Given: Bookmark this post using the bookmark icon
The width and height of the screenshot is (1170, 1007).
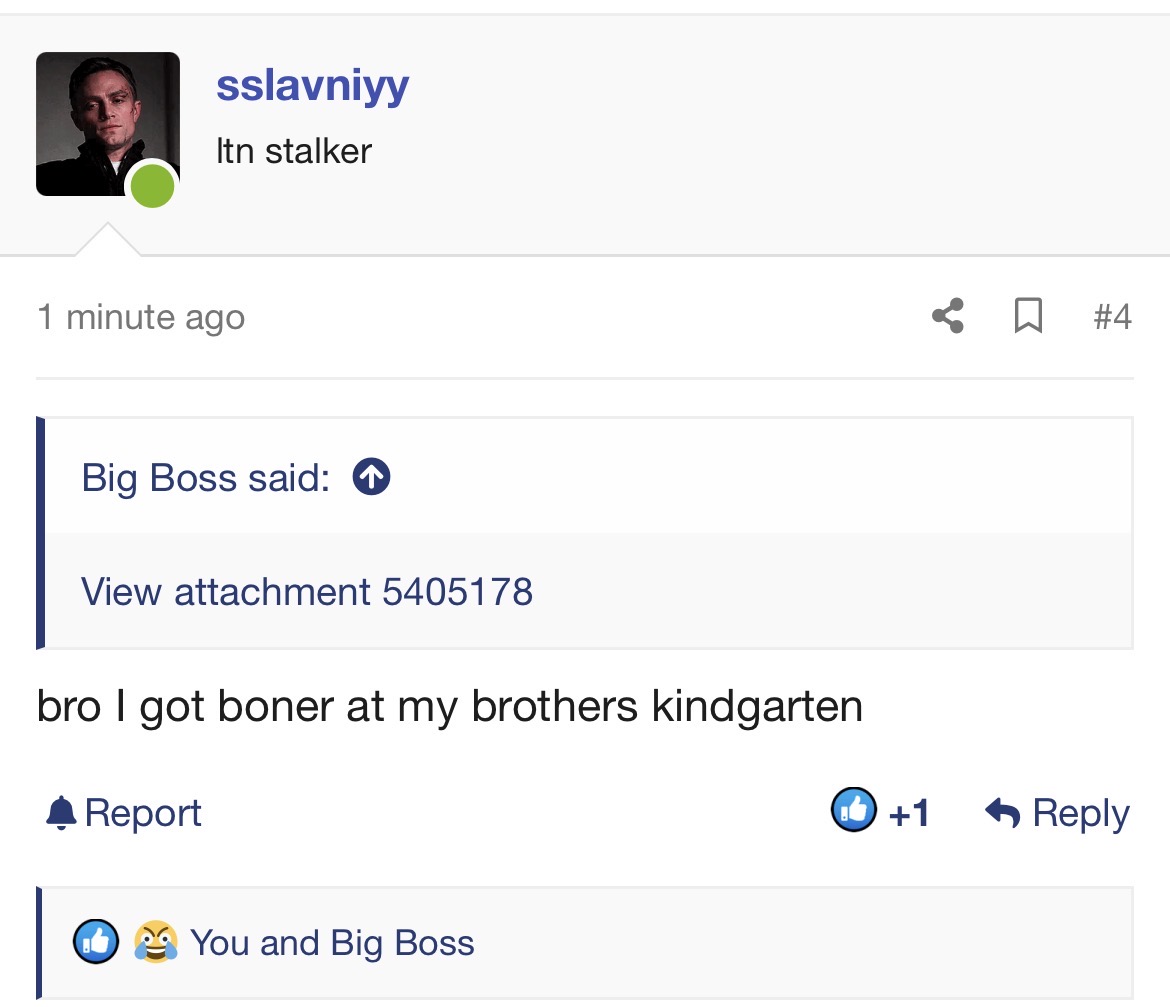Looking at the screenshot, I should (1028, 316).
